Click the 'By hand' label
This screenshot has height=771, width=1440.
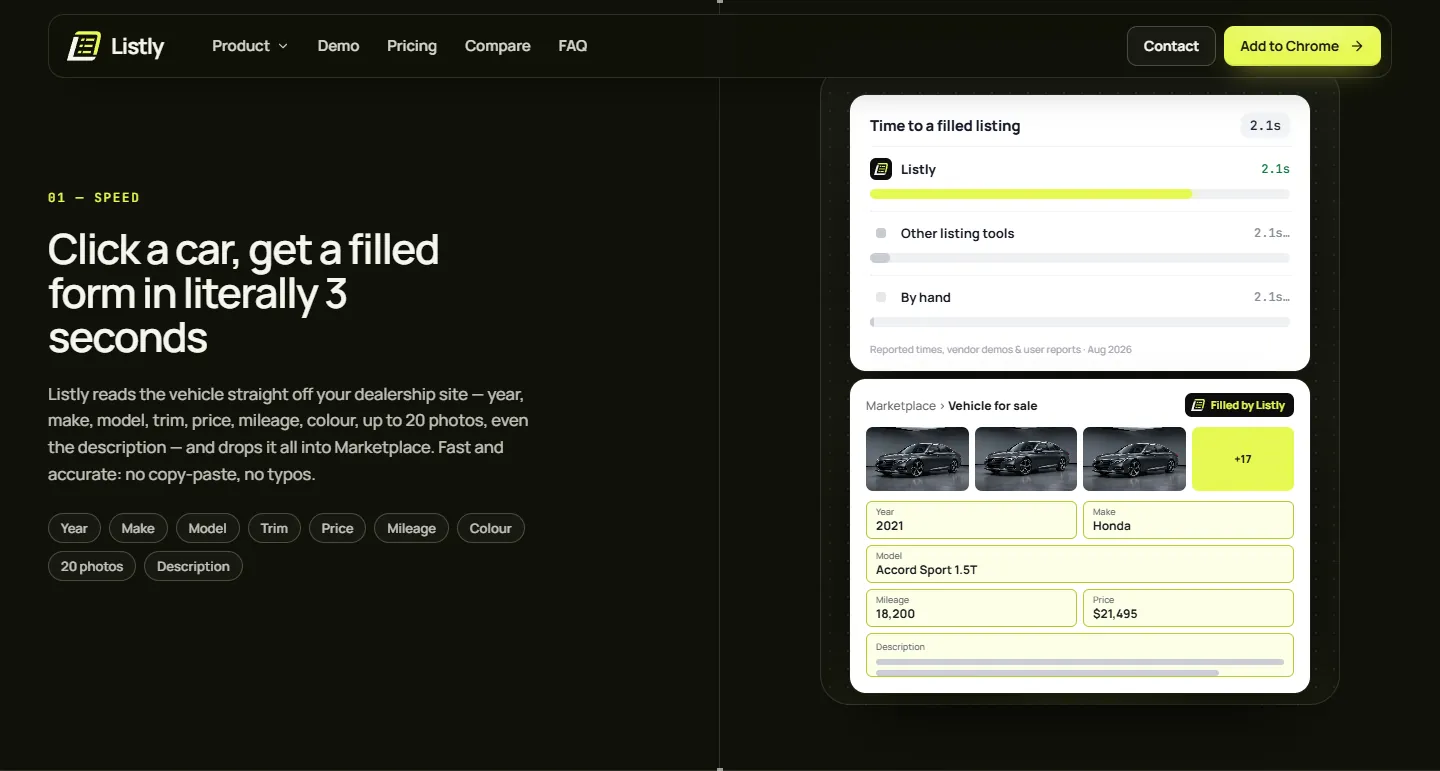pyautogui.click(x=926, y=297)
